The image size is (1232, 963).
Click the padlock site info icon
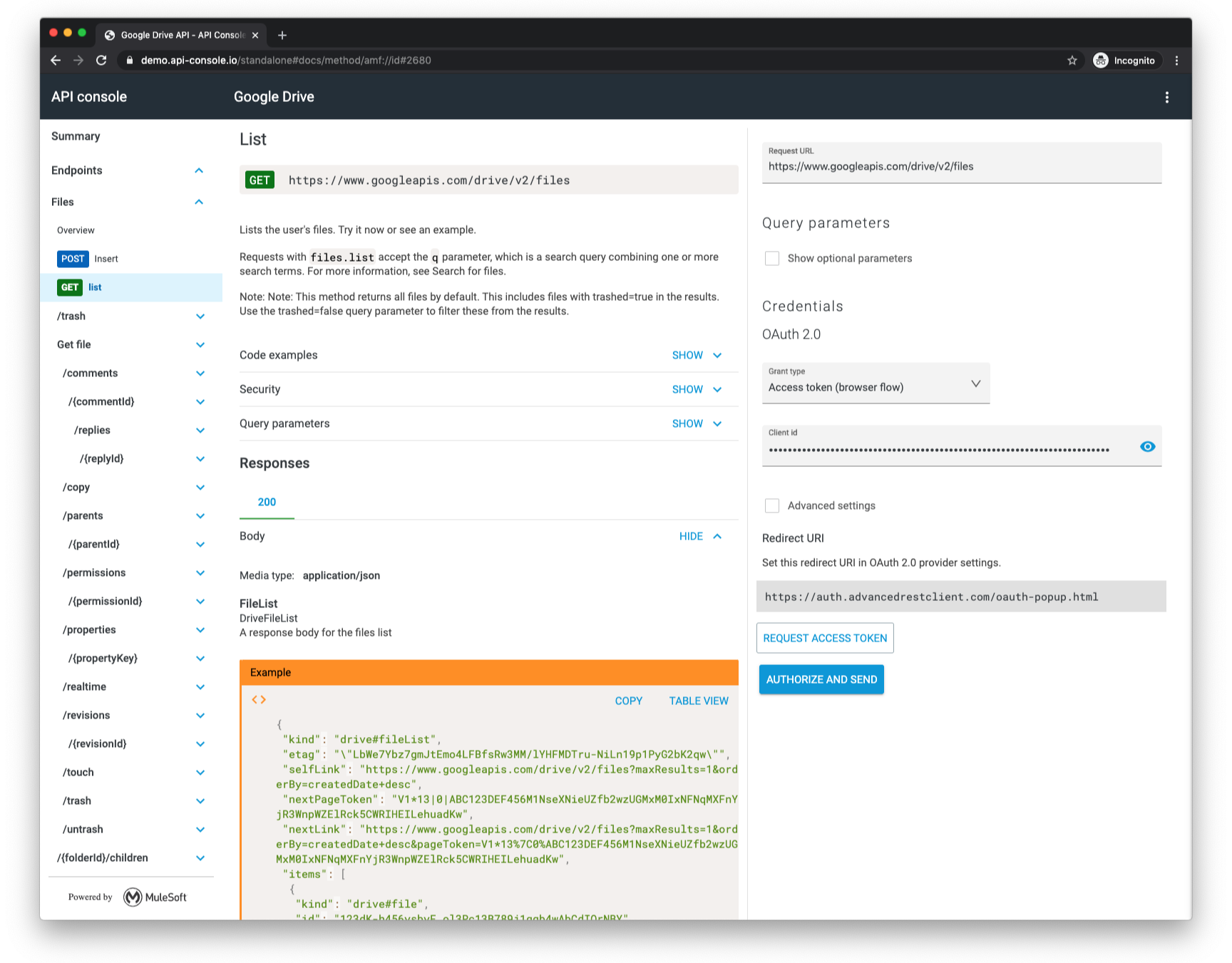point(129,61)
